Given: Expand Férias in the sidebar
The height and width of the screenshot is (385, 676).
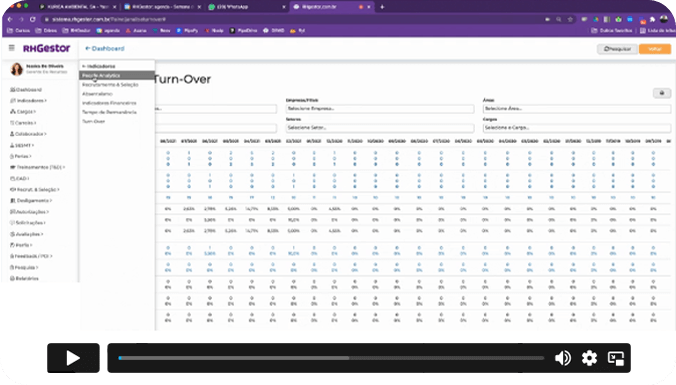Looking at the screenshot, I should click(x=21, y=156).
